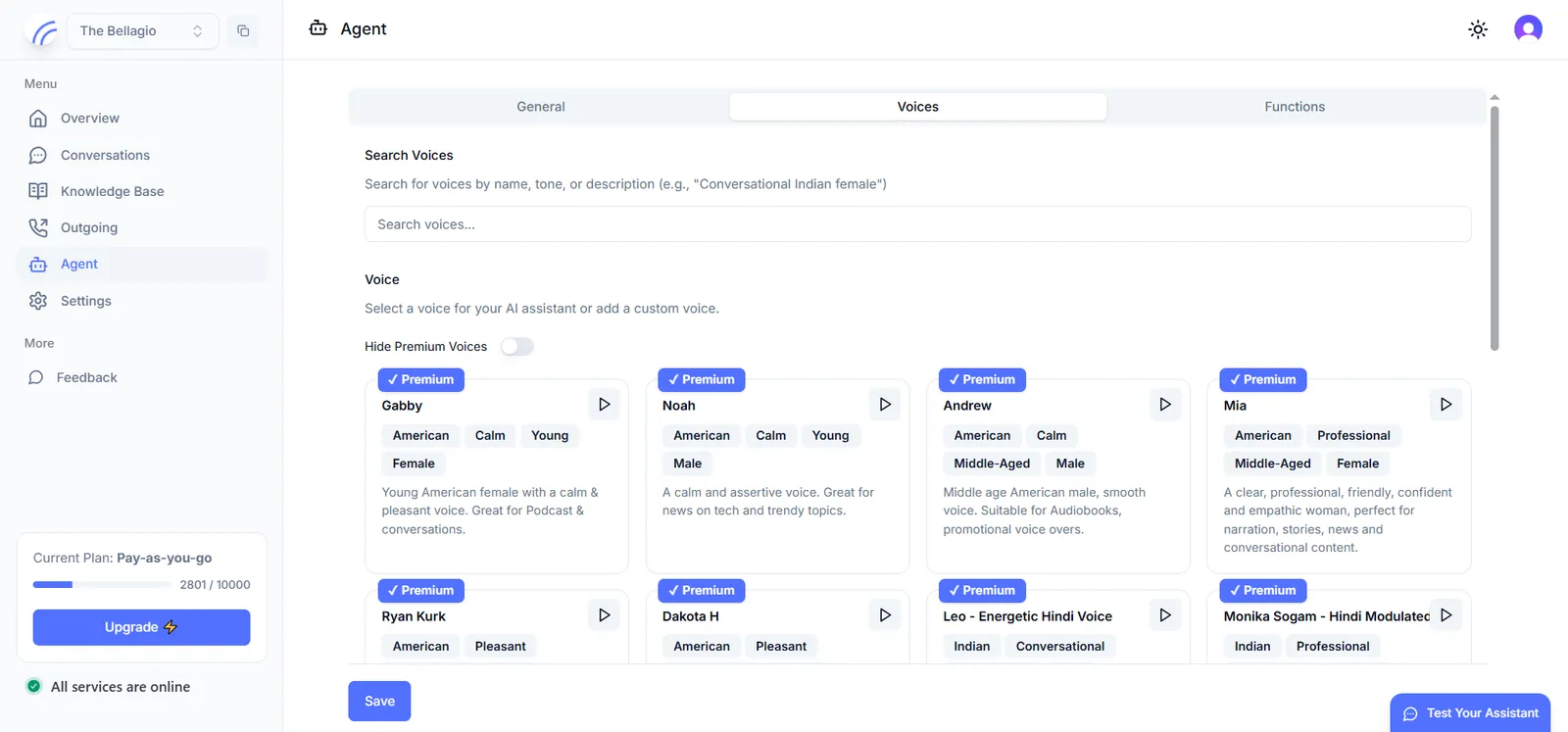The width and height of the screenshot is (1568, 732).
Task: Expand The Bellagio workspace selector
Action: tap(142, 31)
